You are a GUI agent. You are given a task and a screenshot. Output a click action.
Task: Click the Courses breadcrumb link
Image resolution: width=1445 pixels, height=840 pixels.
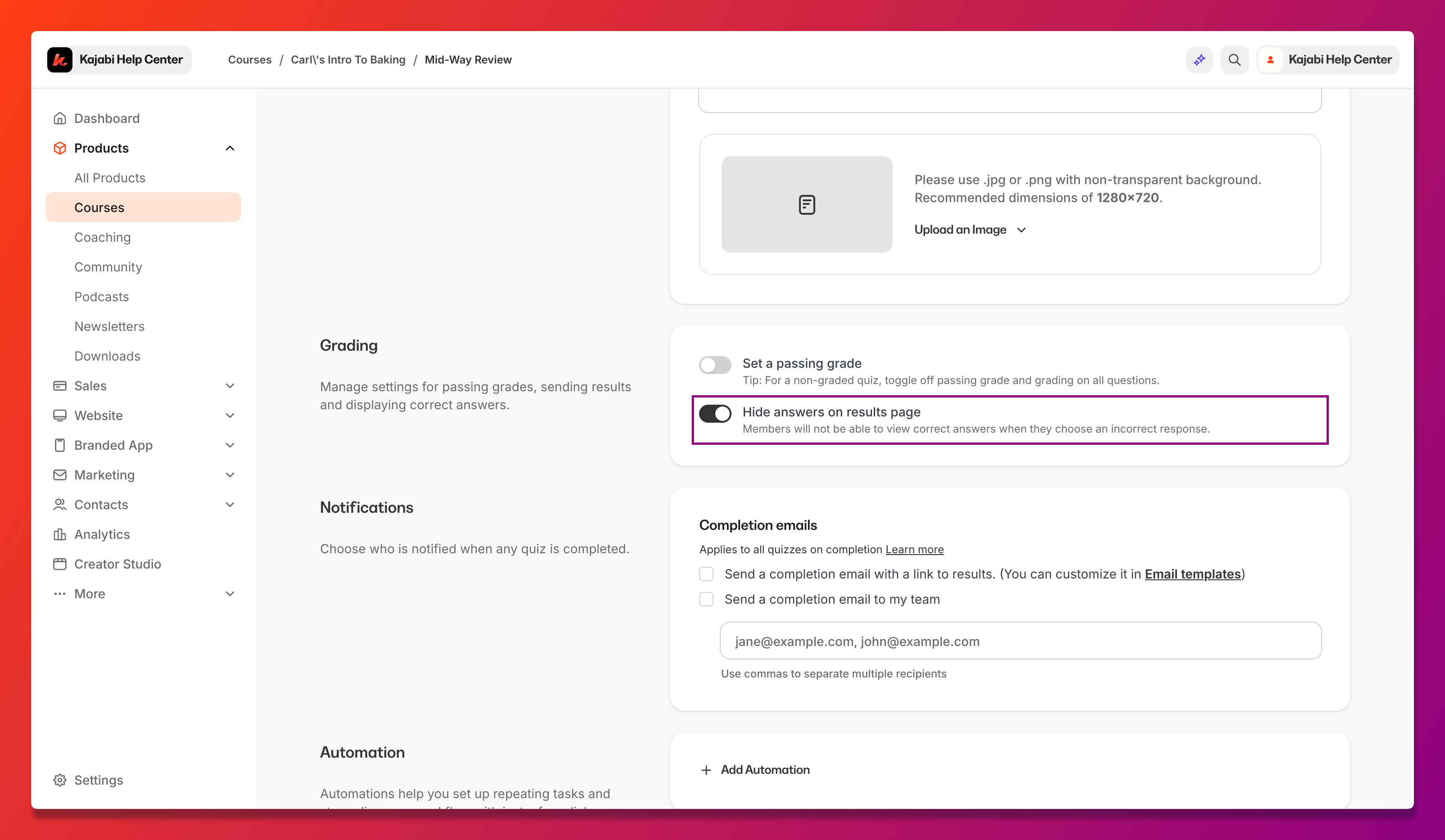(x=249, y=59)
